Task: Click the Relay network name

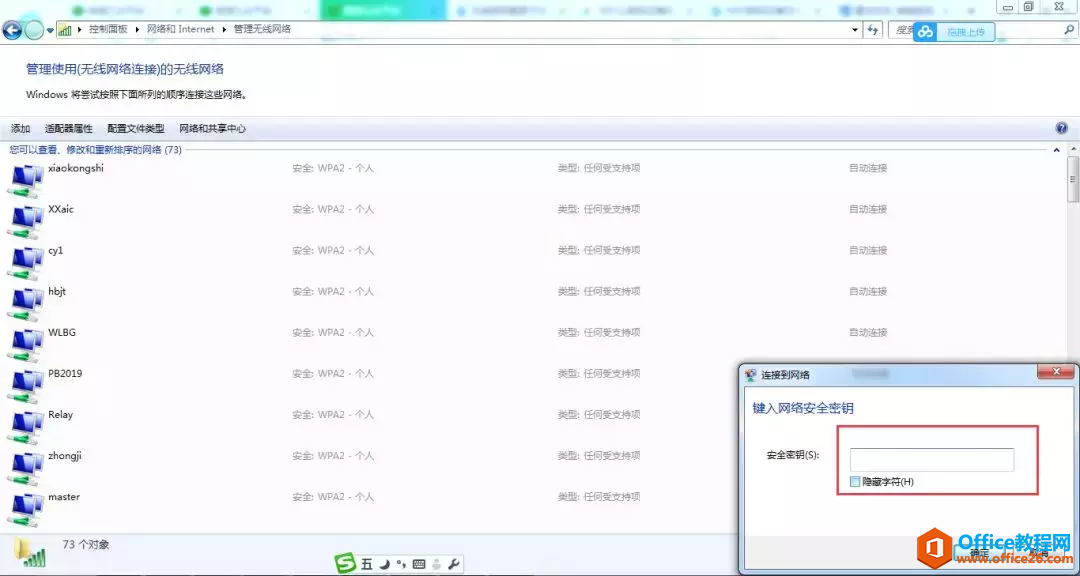Action: pos(61,415)
